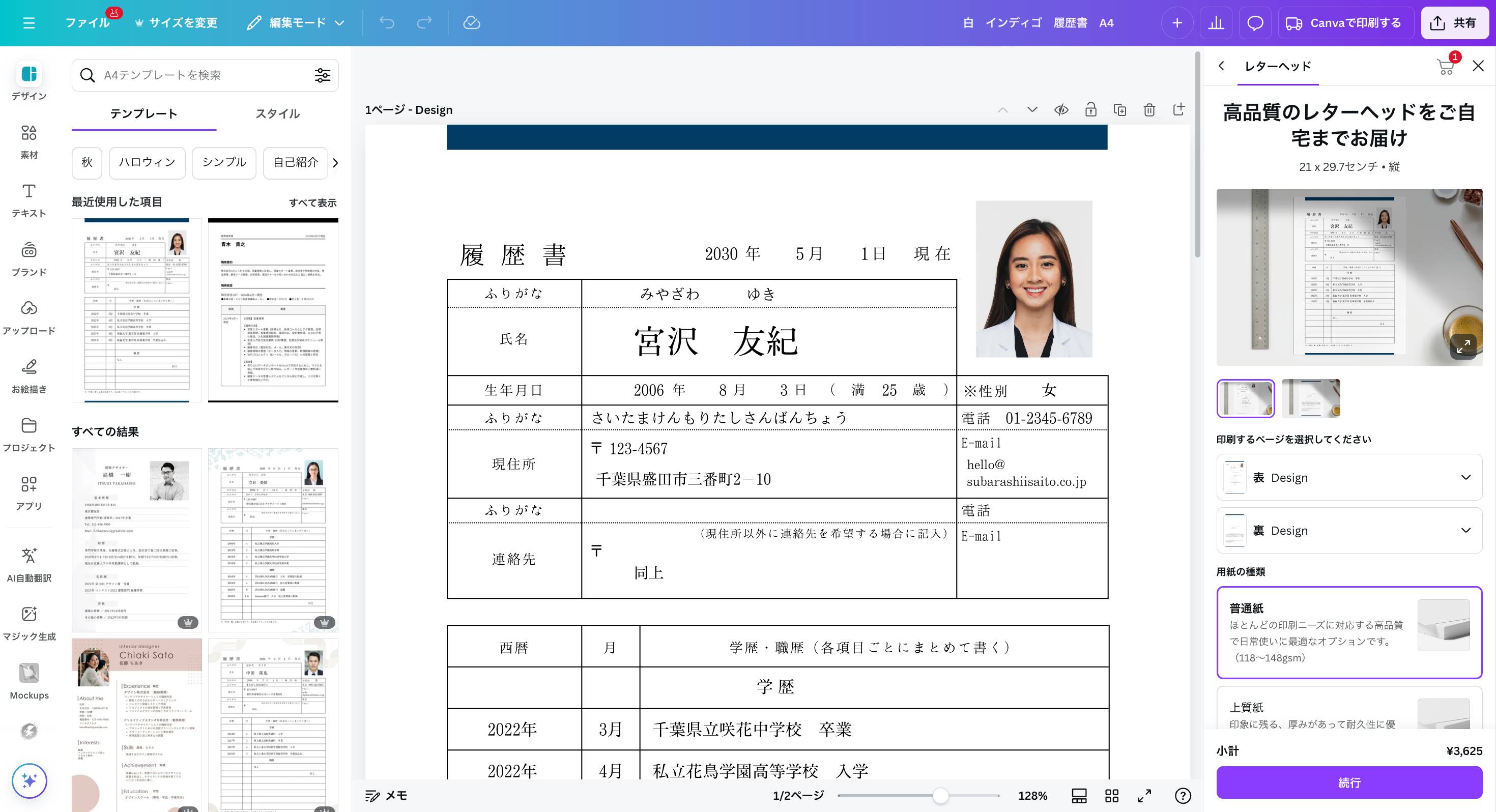Open the ファイル menu

[87, 23]
